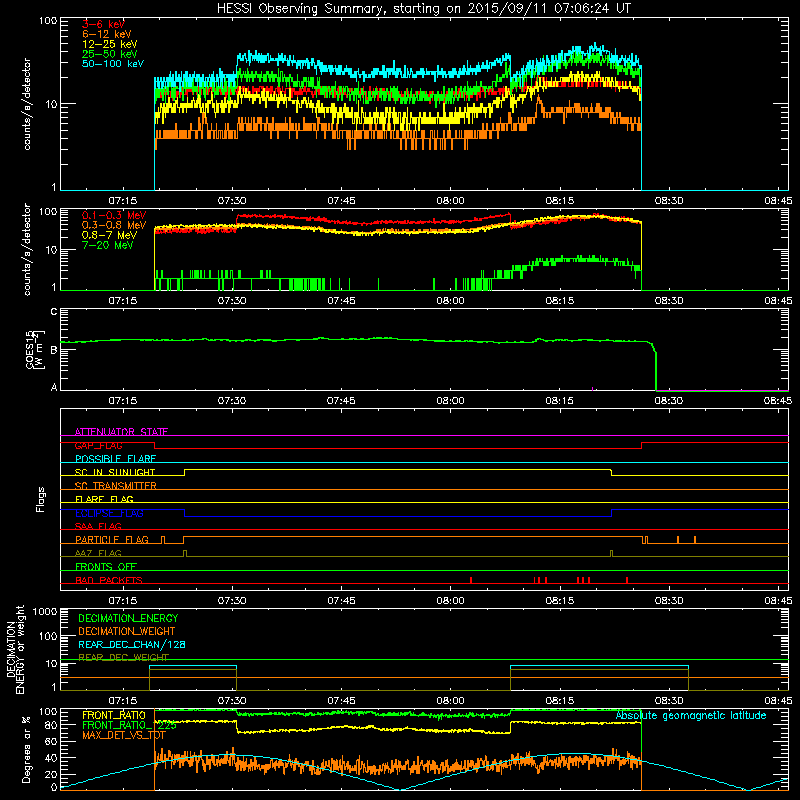Click the SAA_FLAG label
The height and width of the screenshot is (800, 800).
coord(98,526)
